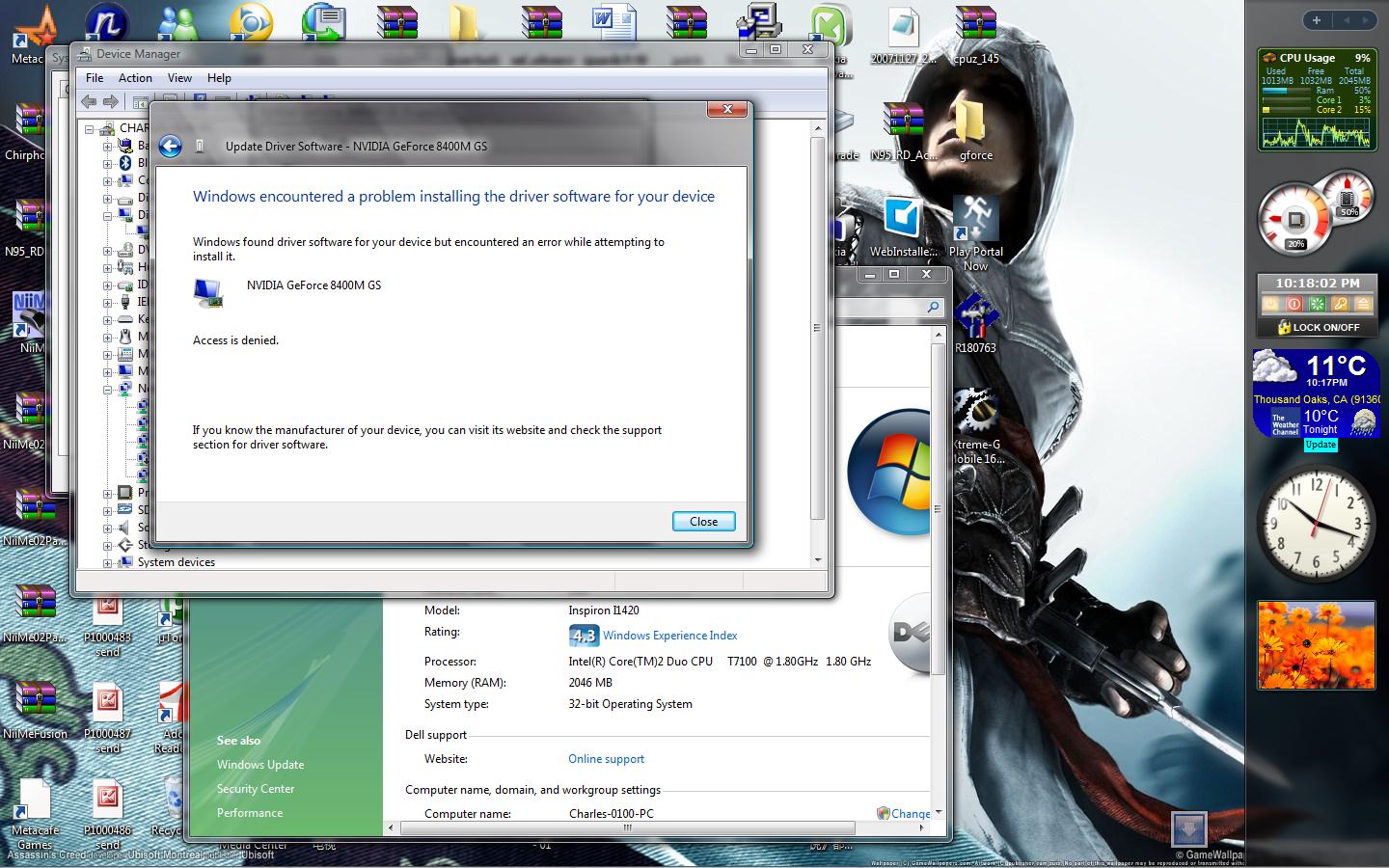Expand the Bluetooth device tree node

(107, 163)
